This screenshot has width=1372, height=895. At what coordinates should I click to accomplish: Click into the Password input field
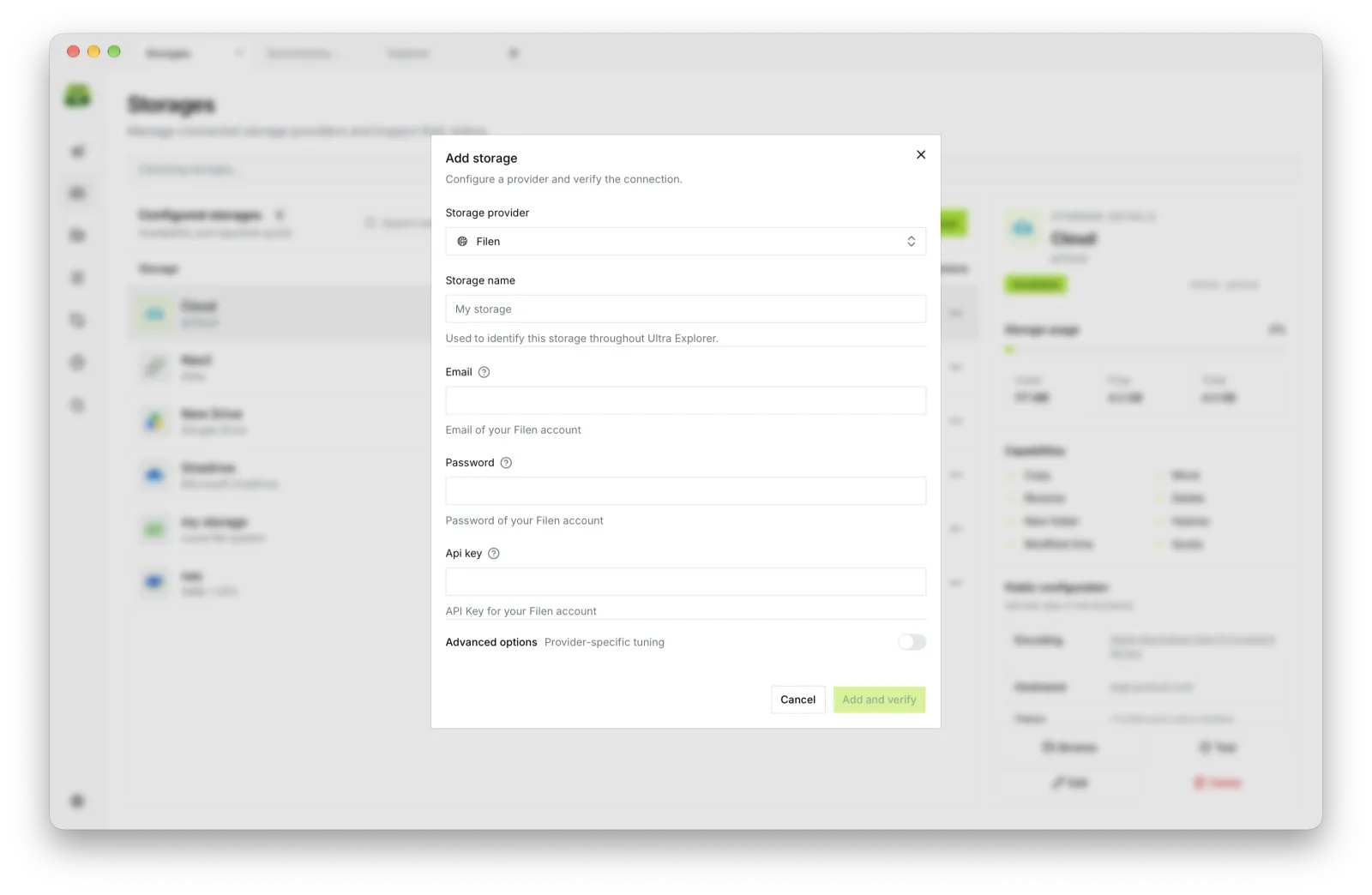point(685,491)
